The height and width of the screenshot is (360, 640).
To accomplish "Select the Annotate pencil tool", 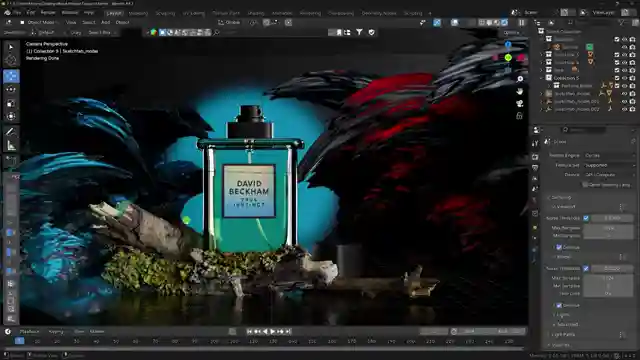I will (x=11, y=132).
